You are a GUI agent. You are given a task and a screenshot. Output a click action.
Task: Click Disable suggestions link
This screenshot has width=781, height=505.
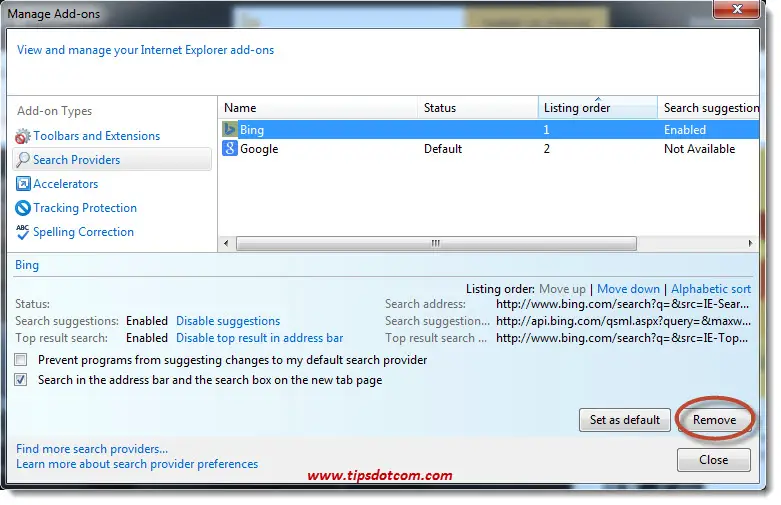(228, 321)
